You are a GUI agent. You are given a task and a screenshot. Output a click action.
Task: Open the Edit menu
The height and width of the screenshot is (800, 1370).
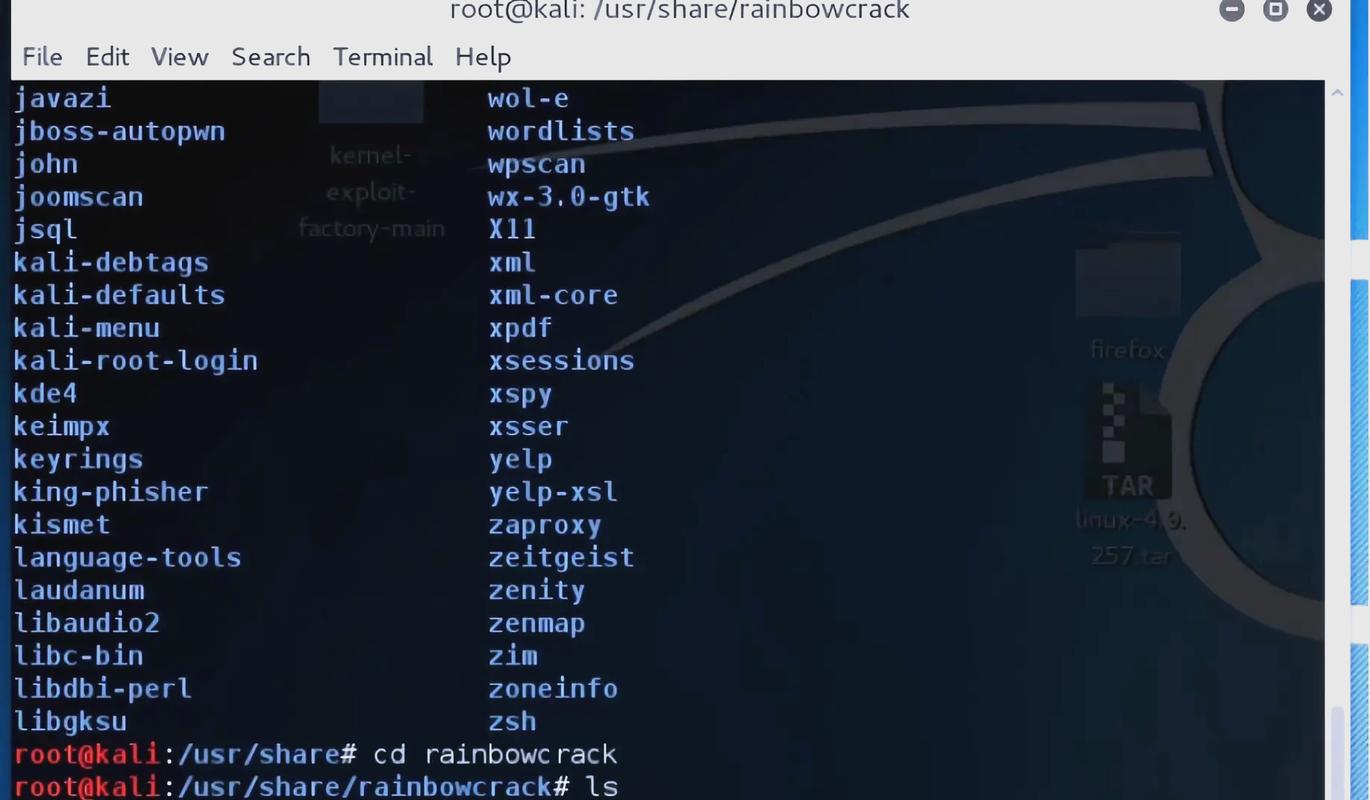point(107,57)
